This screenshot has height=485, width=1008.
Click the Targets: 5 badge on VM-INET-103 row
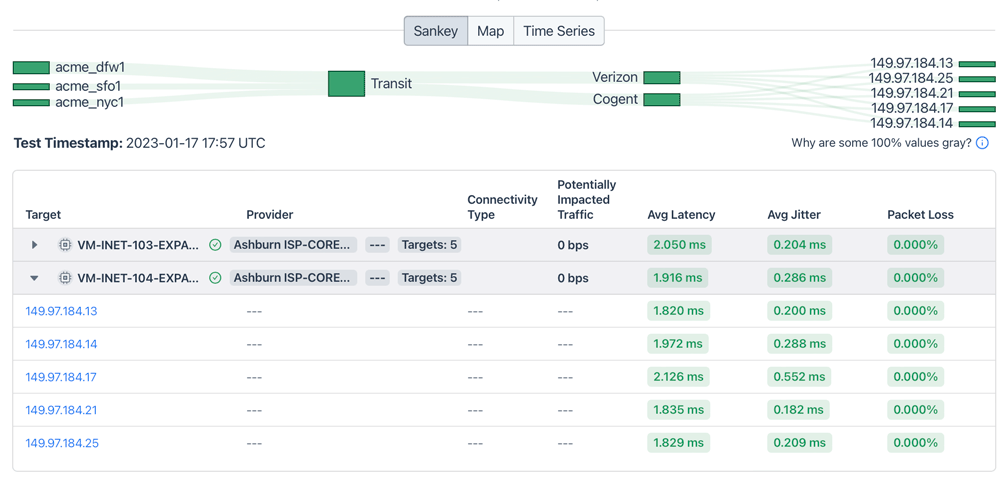coord(429,245)
